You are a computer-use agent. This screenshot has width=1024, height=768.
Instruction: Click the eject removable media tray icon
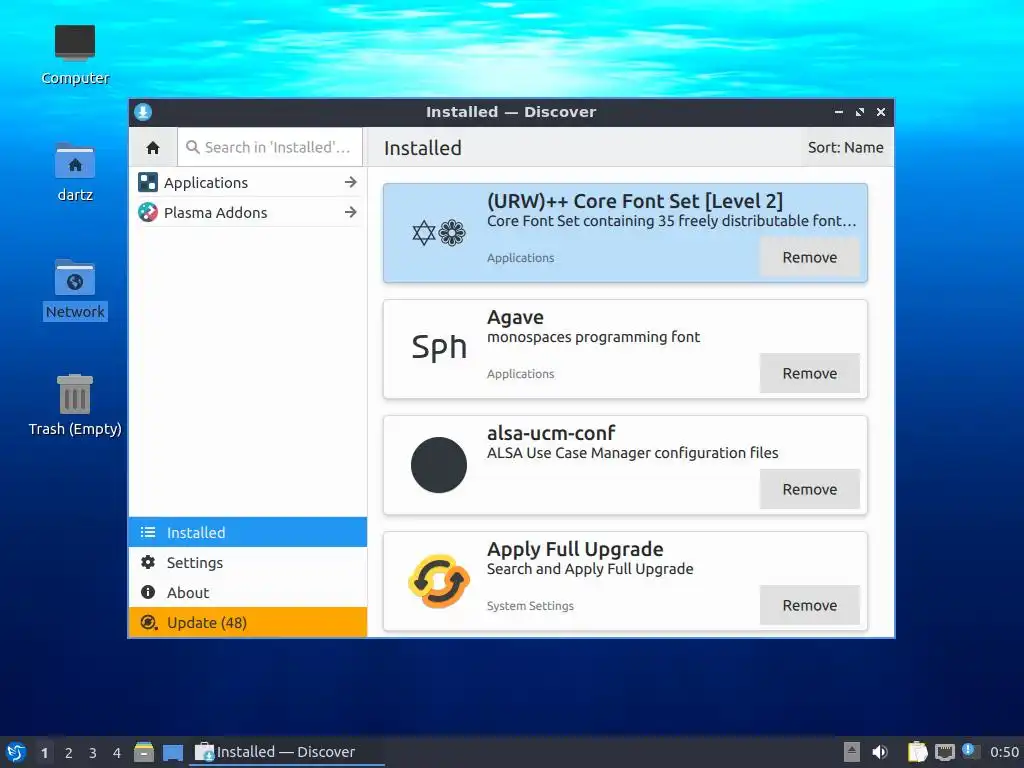[x=852, y=752]
